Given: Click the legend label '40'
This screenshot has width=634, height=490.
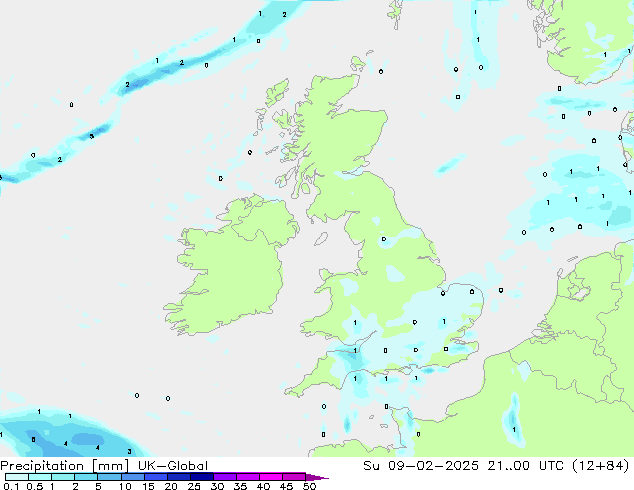Looking at the screenshot, I should tap(263, 486).
